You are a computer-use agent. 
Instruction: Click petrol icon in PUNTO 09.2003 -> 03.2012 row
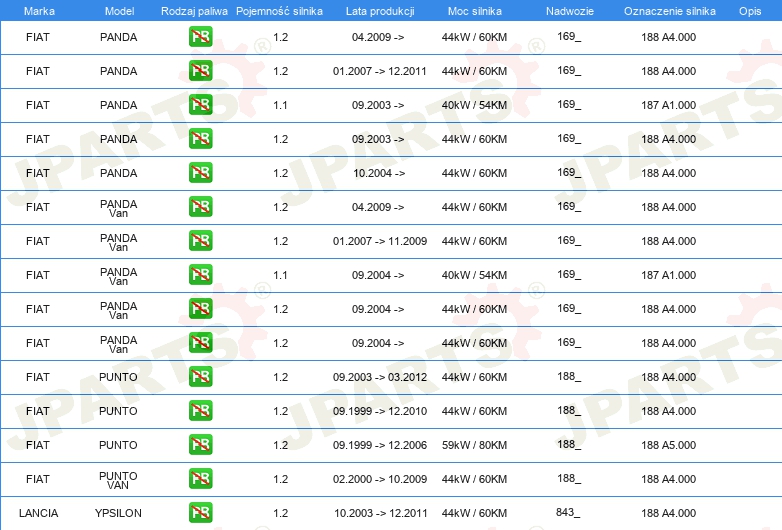coord(200,376)
